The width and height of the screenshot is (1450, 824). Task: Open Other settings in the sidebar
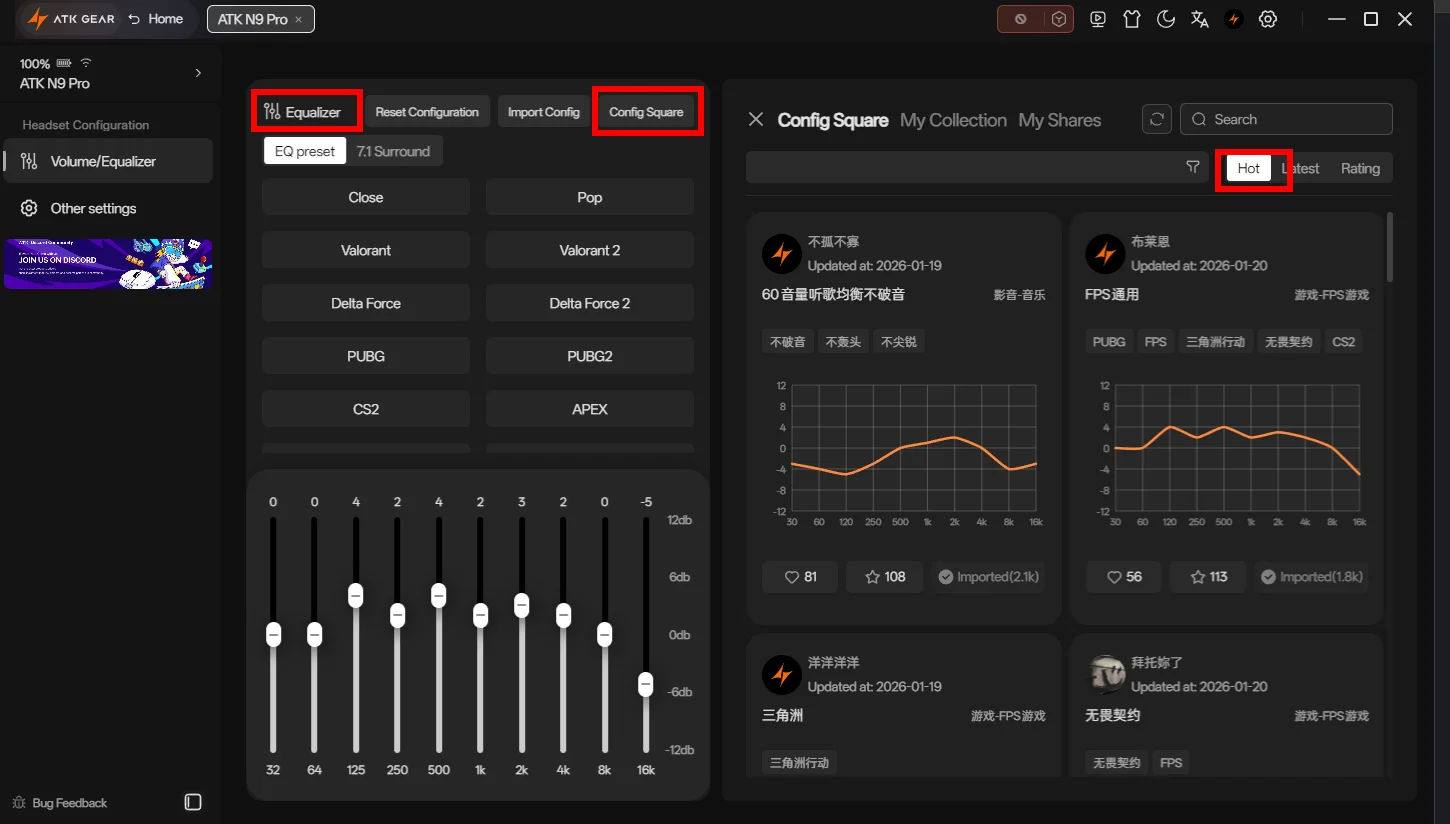pos(108,208)
